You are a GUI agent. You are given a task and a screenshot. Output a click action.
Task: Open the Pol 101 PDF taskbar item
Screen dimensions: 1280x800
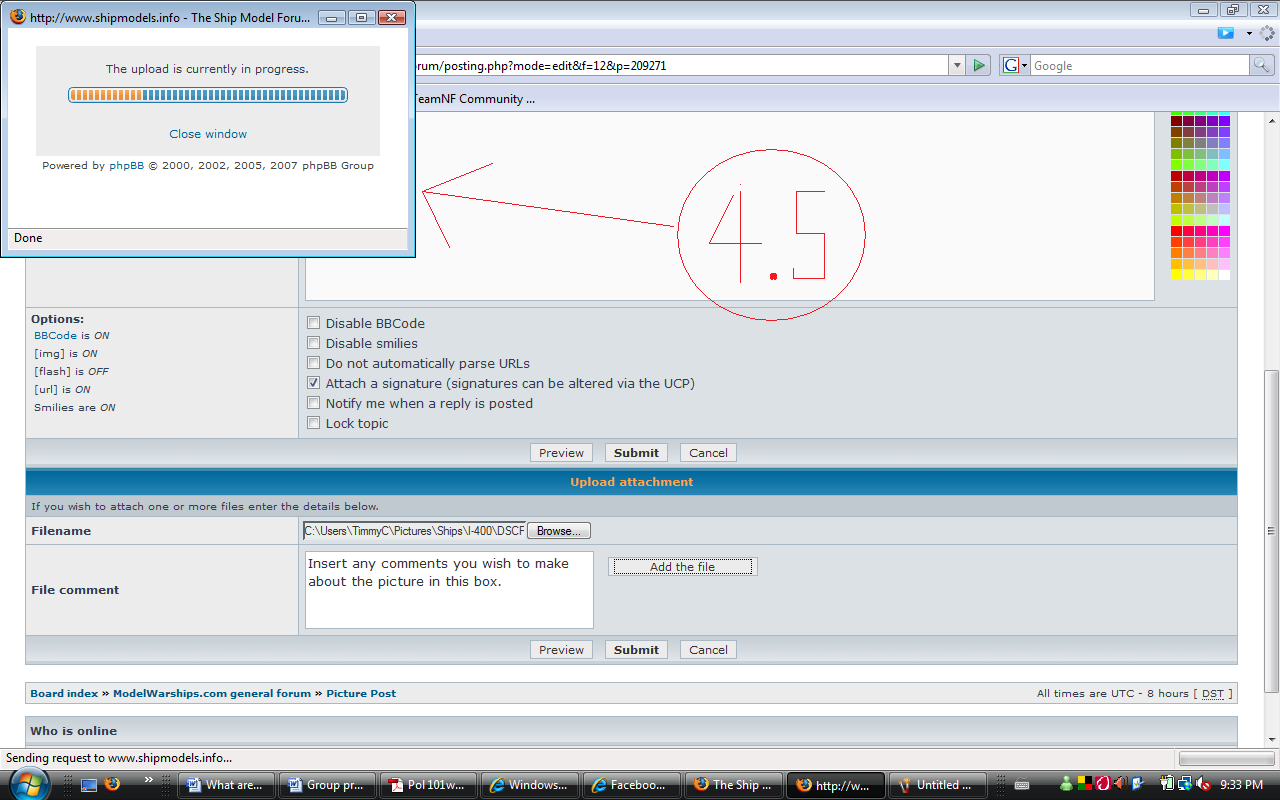tap(425, 785)
